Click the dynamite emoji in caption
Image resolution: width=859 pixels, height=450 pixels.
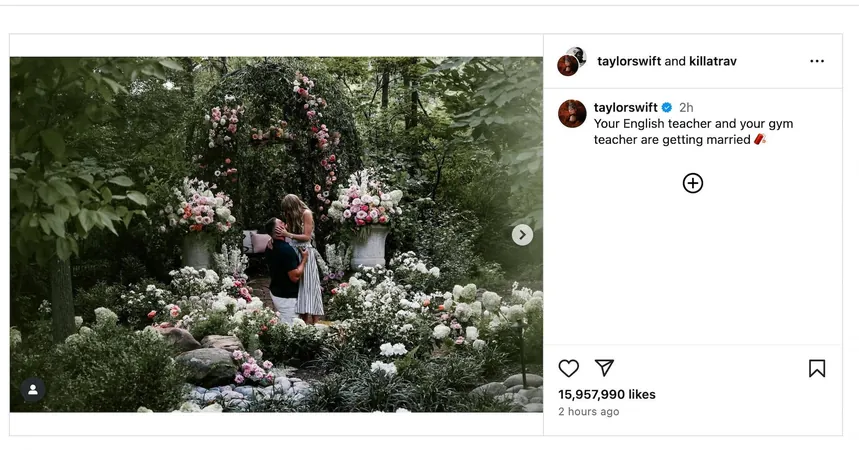coord(760,139)
